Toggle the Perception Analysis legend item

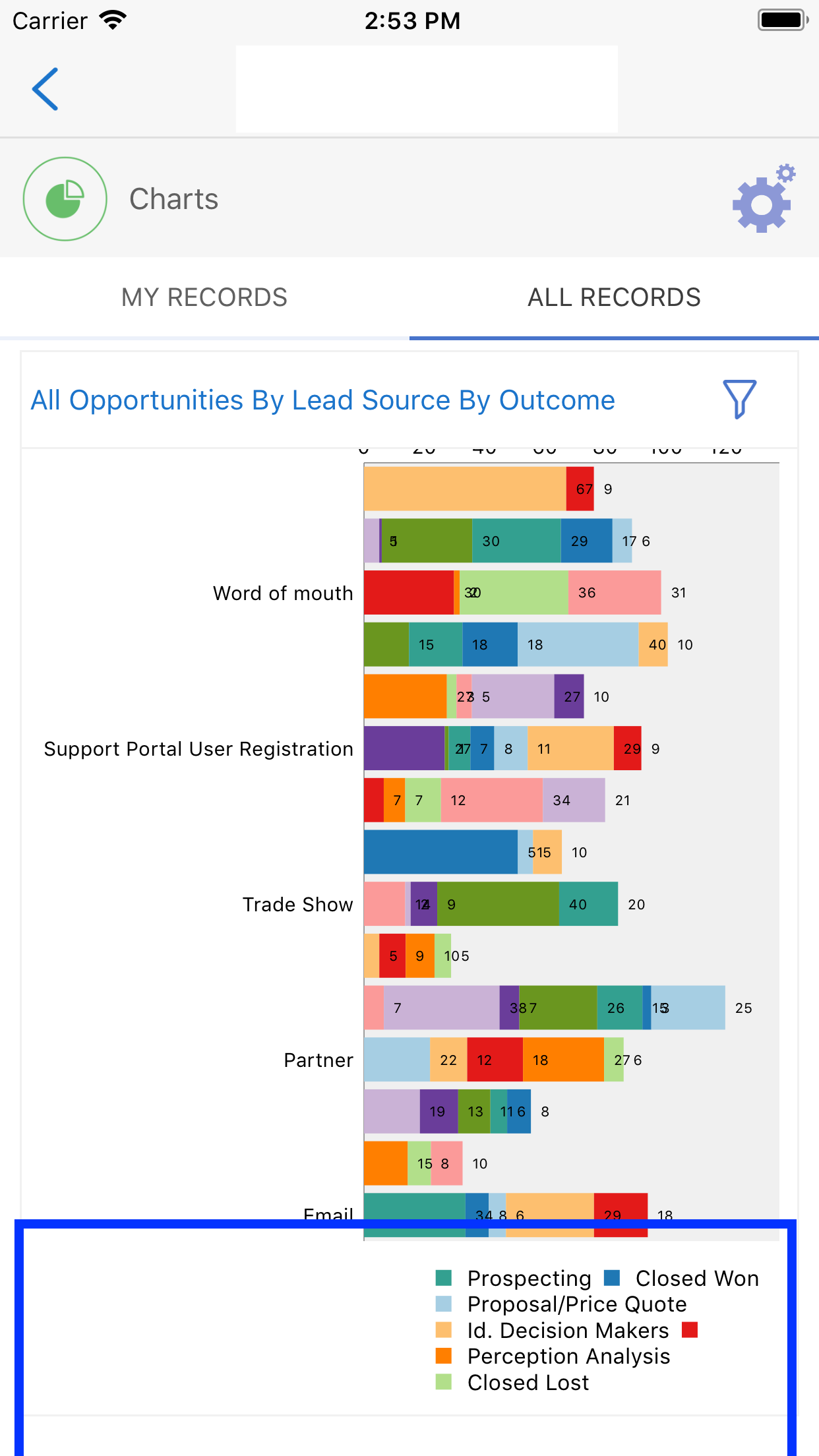tap(568, 1356)
